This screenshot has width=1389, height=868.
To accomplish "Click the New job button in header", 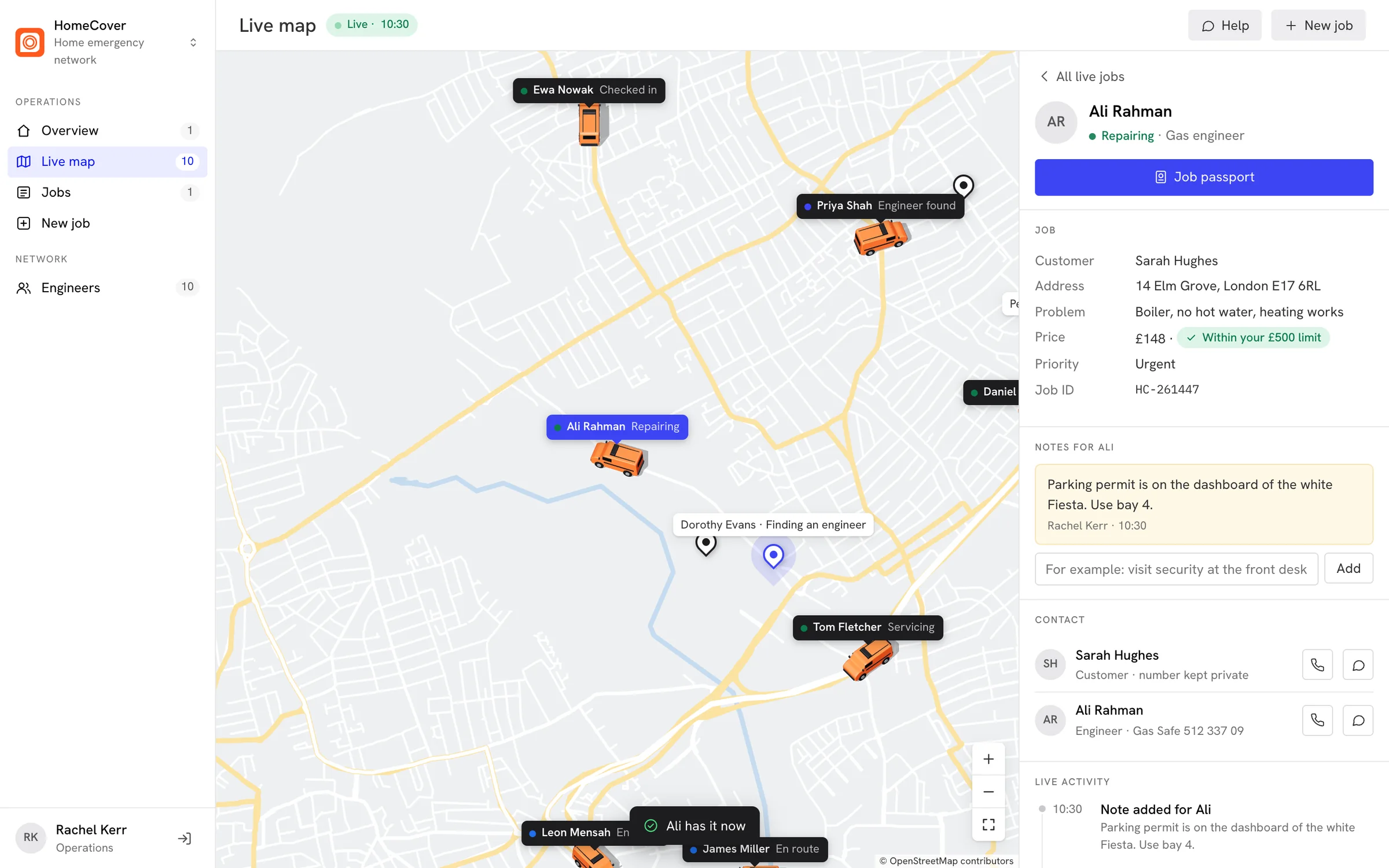I will [1318, 25].
